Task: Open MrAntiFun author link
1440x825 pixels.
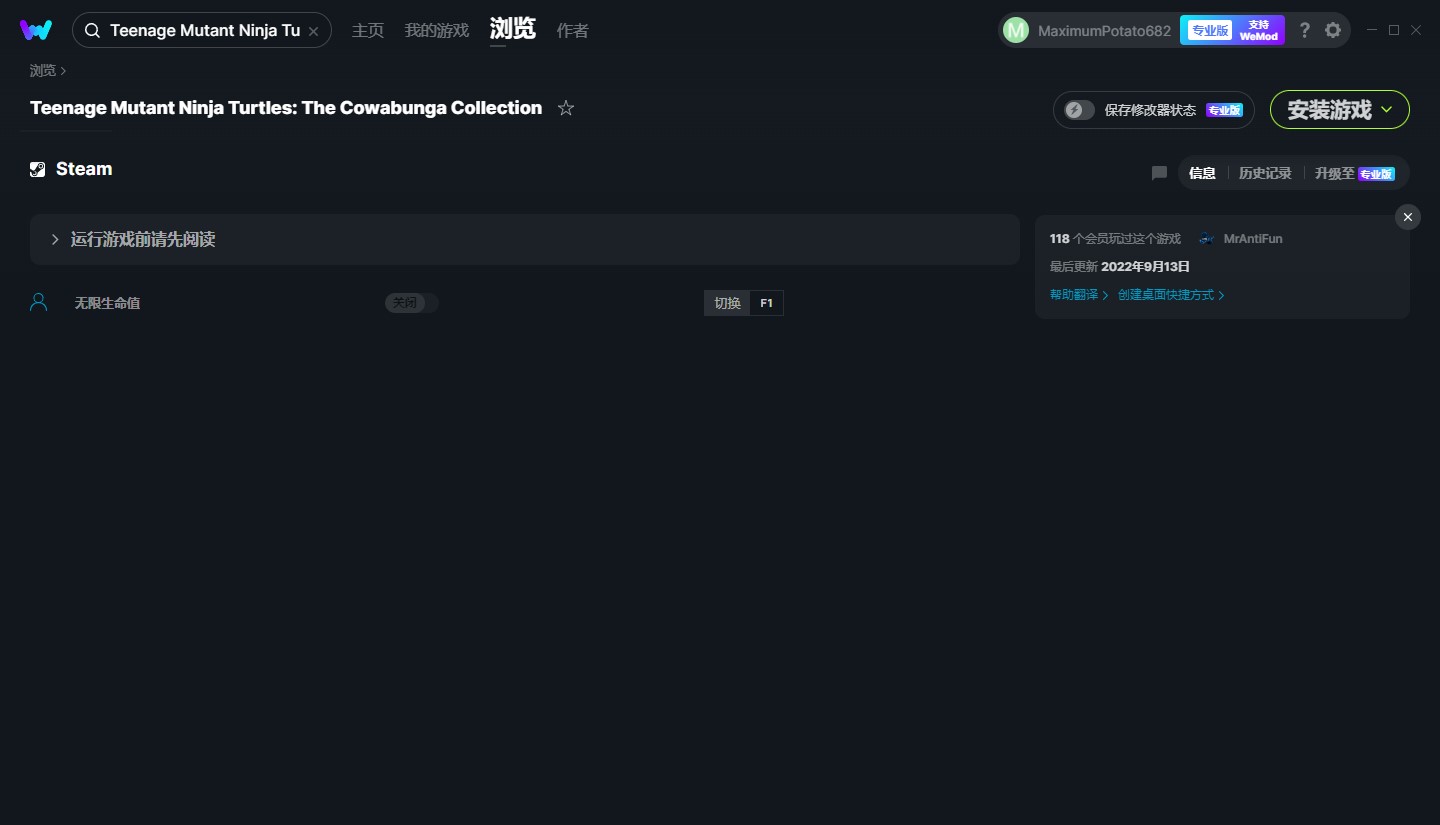Action: click(1253, 239)
